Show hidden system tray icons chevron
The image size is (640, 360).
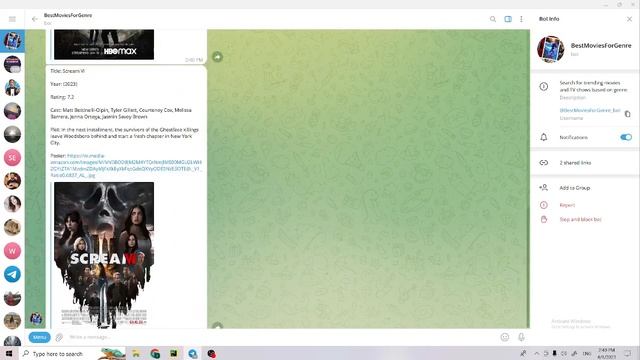(x=537, y=353)
